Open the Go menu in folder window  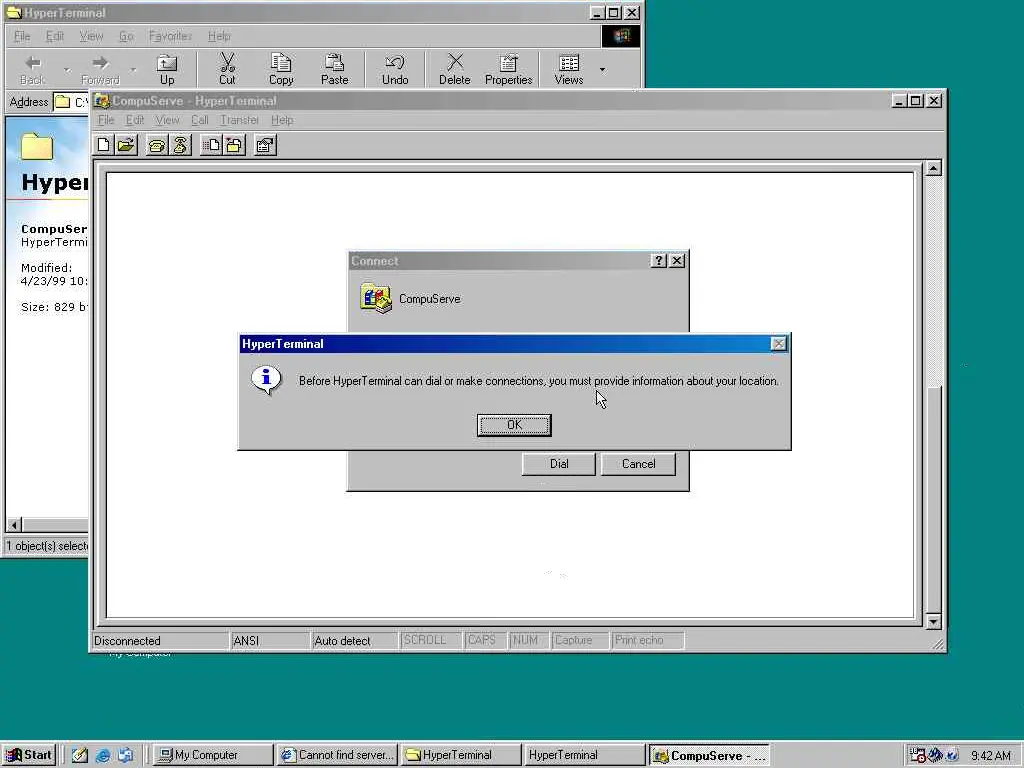[x=126, y=36]
